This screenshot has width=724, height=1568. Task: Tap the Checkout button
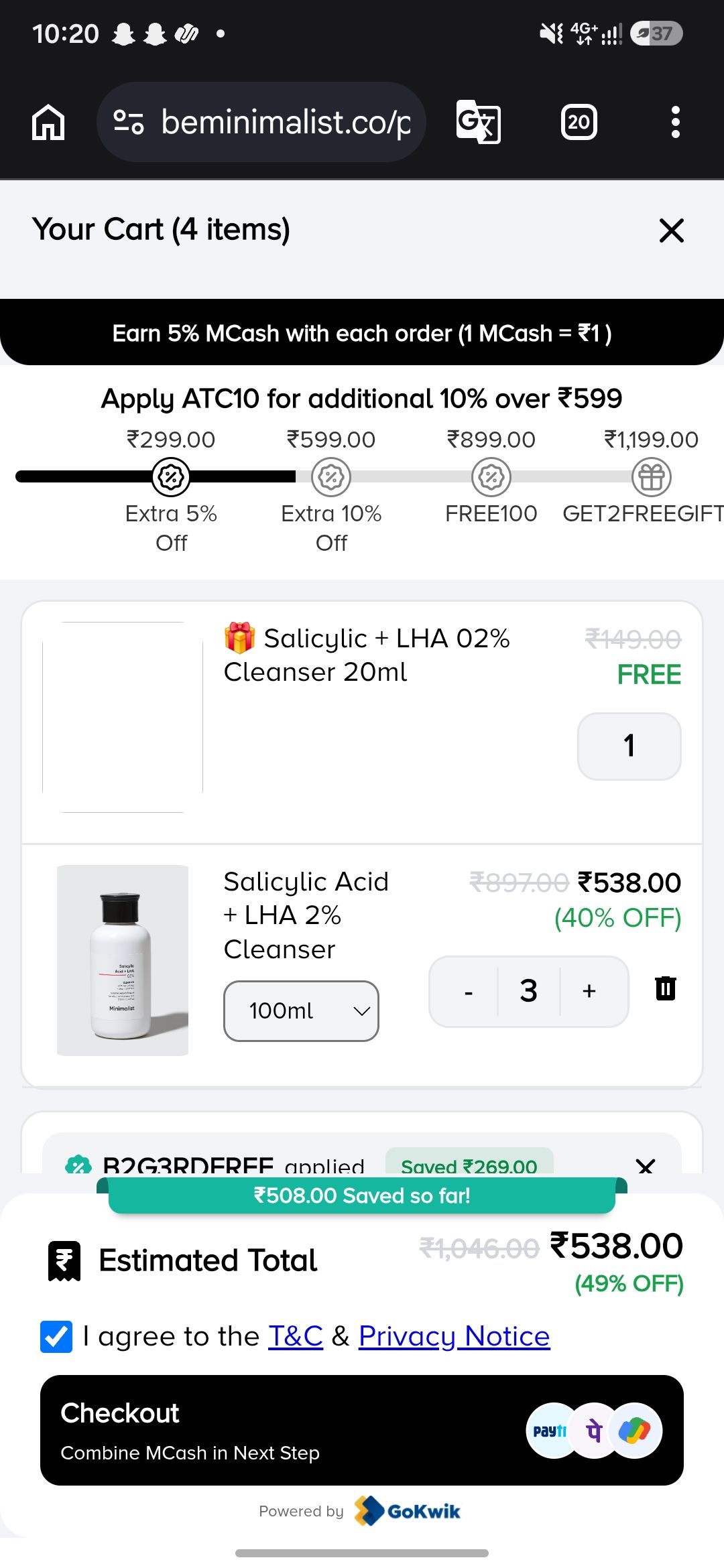(x=362, y=1430)
